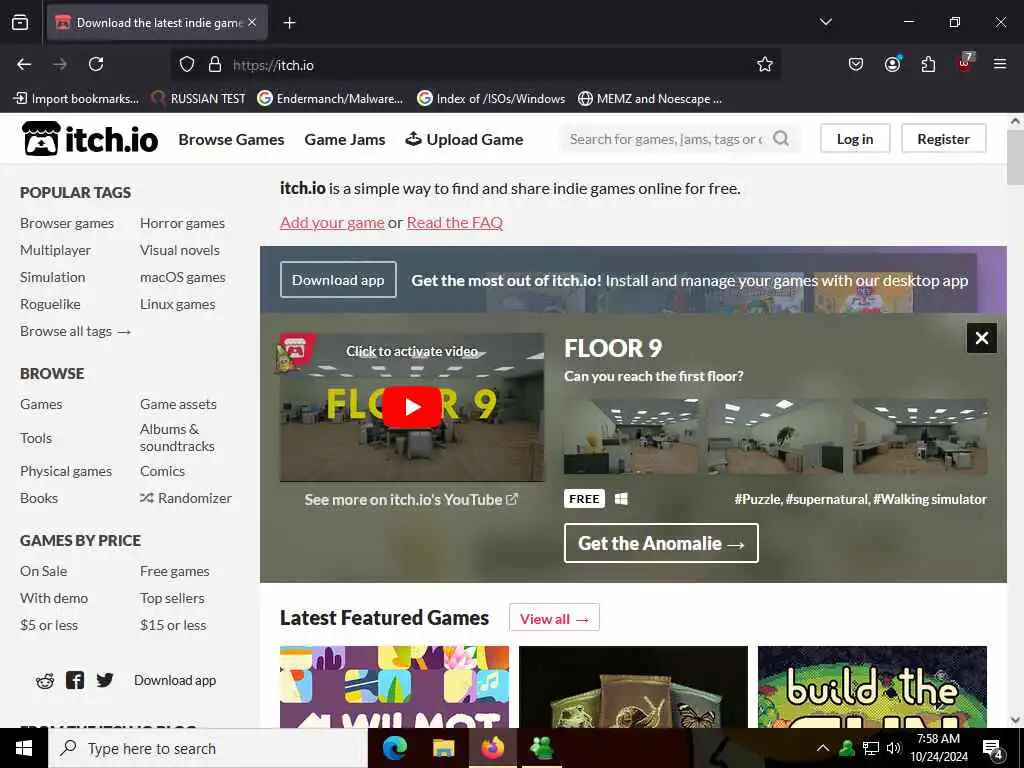This screenshot has width=1024, height=768.
Task: Open the Randomizer link
Action: (x=186, y=498)
